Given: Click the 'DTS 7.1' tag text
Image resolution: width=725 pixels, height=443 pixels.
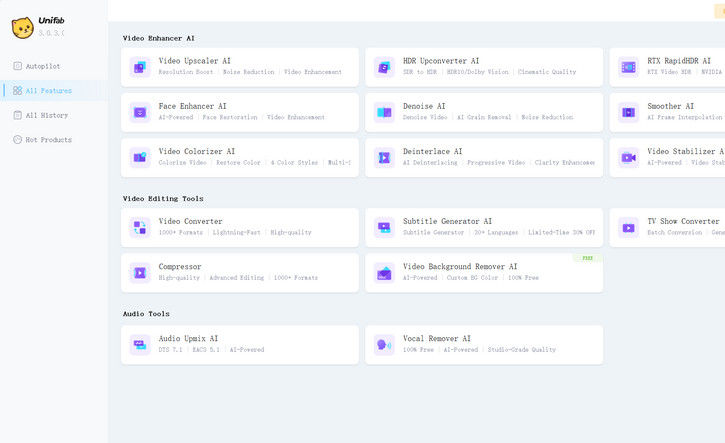Looking at the screenshot, I should click(171, 350).
